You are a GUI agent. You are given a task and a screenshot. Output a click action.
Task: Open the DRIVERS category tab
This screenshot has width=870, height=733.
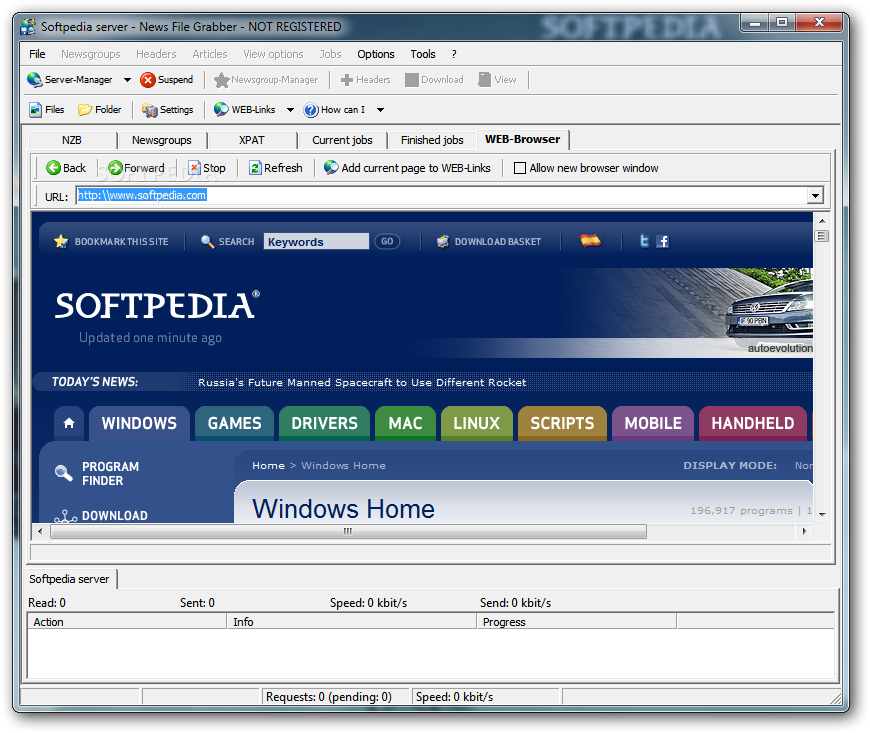[325, 423]
